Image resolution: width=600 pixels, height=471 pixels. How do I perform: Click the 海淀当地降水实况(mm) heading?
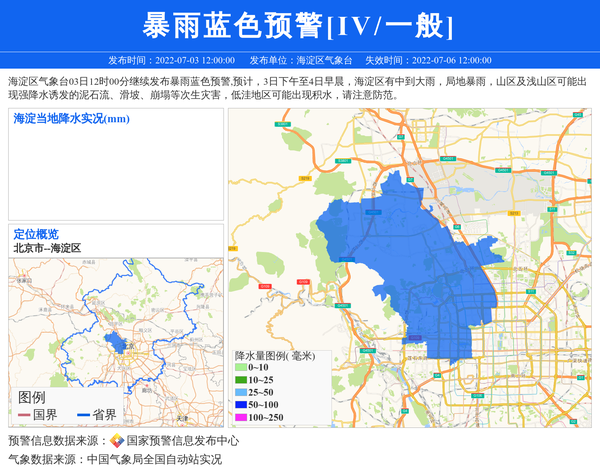(x=72, y=119)
